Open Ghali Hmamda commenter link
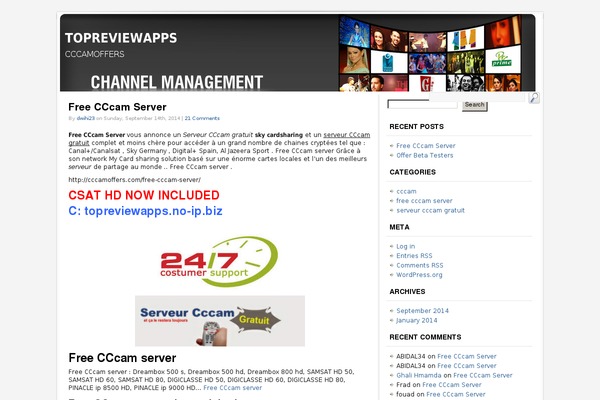 [419, 376]
